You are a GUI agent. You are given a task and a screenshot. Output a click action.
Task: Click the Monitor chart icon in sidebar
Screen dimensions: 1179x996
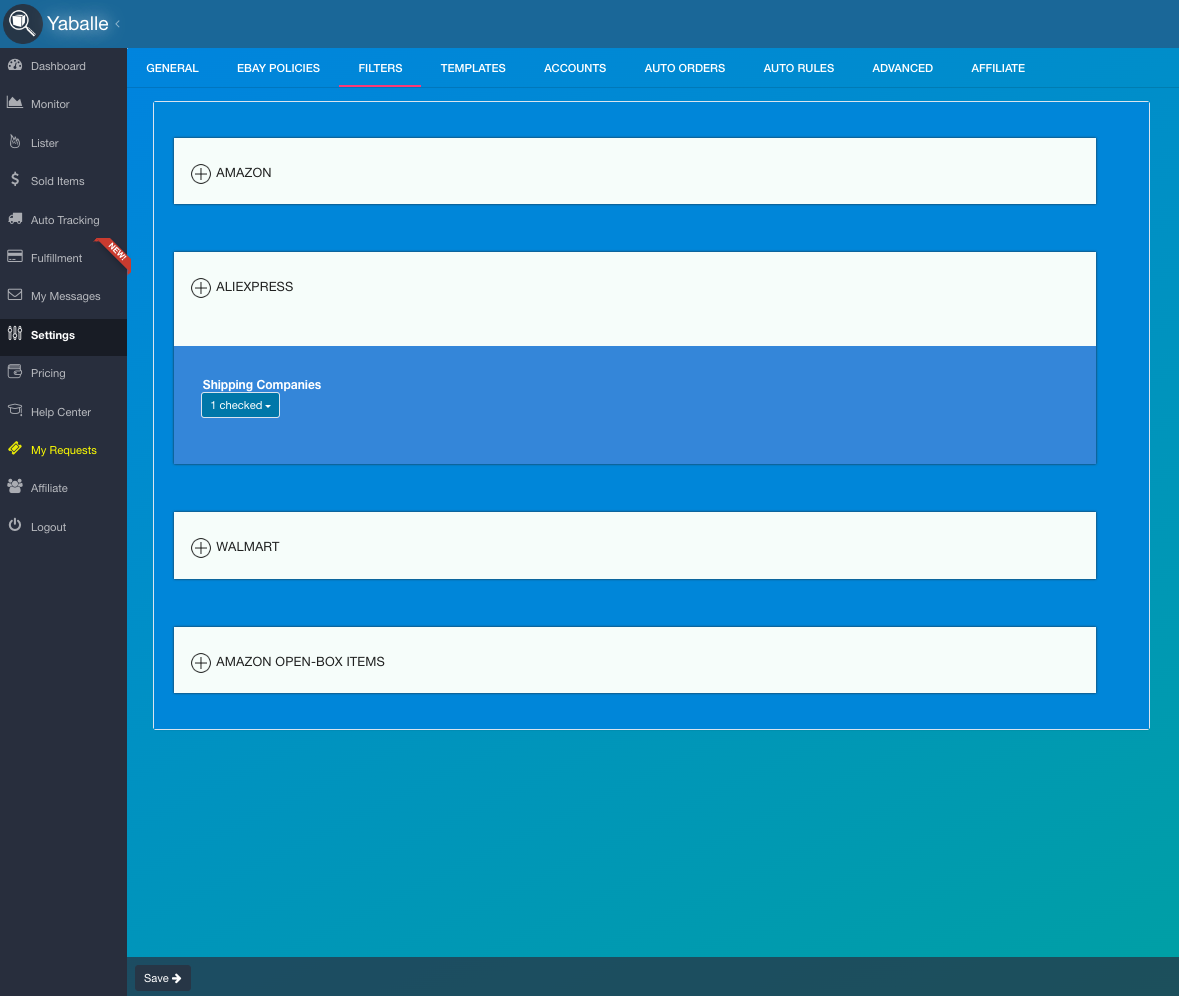pos(15,102)
